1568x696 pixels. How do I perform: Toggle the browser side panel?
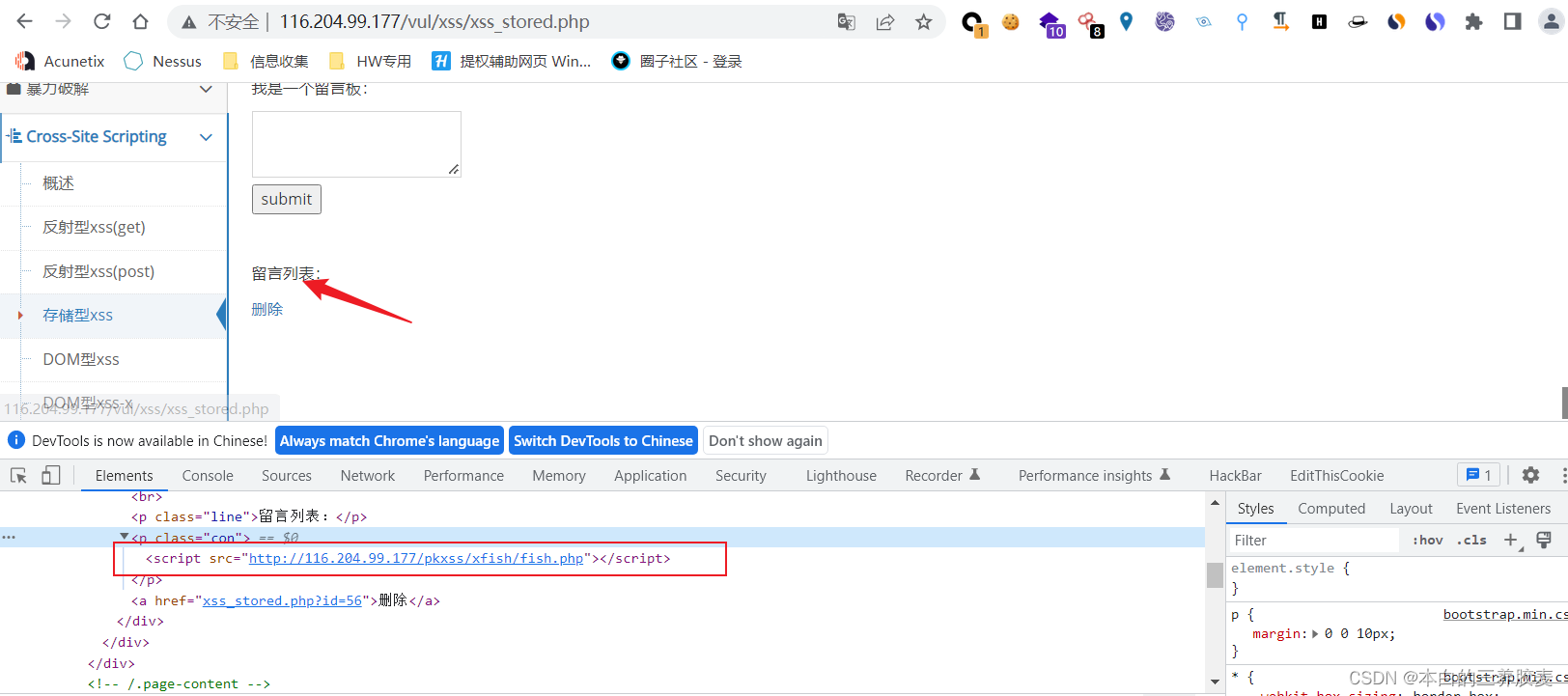(x=1512, y=21)
